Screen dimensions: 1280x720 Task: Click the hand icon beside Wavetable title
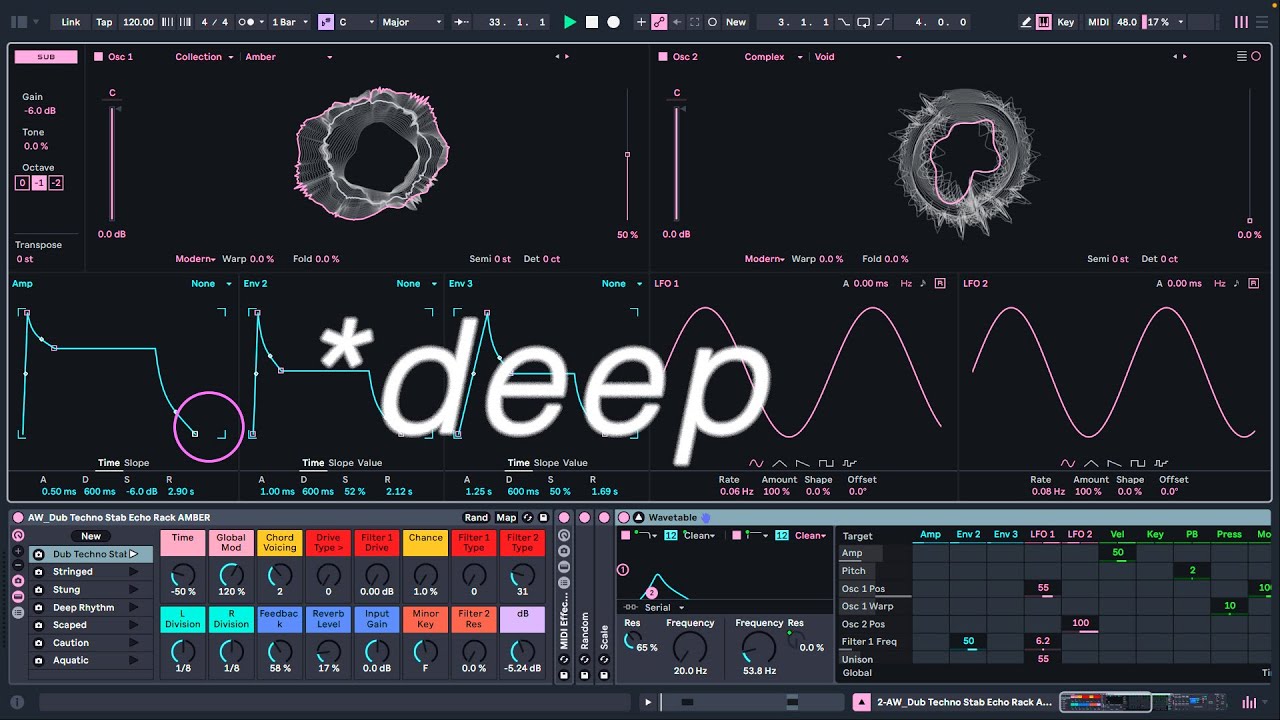point(705,517)
